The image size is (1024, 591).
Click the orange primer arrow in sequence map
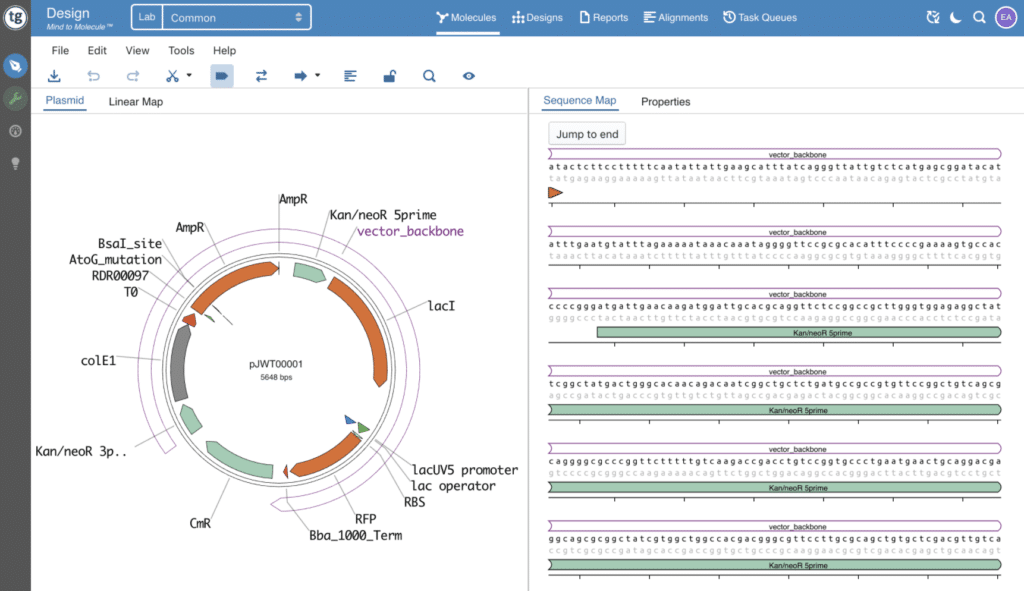555,193
